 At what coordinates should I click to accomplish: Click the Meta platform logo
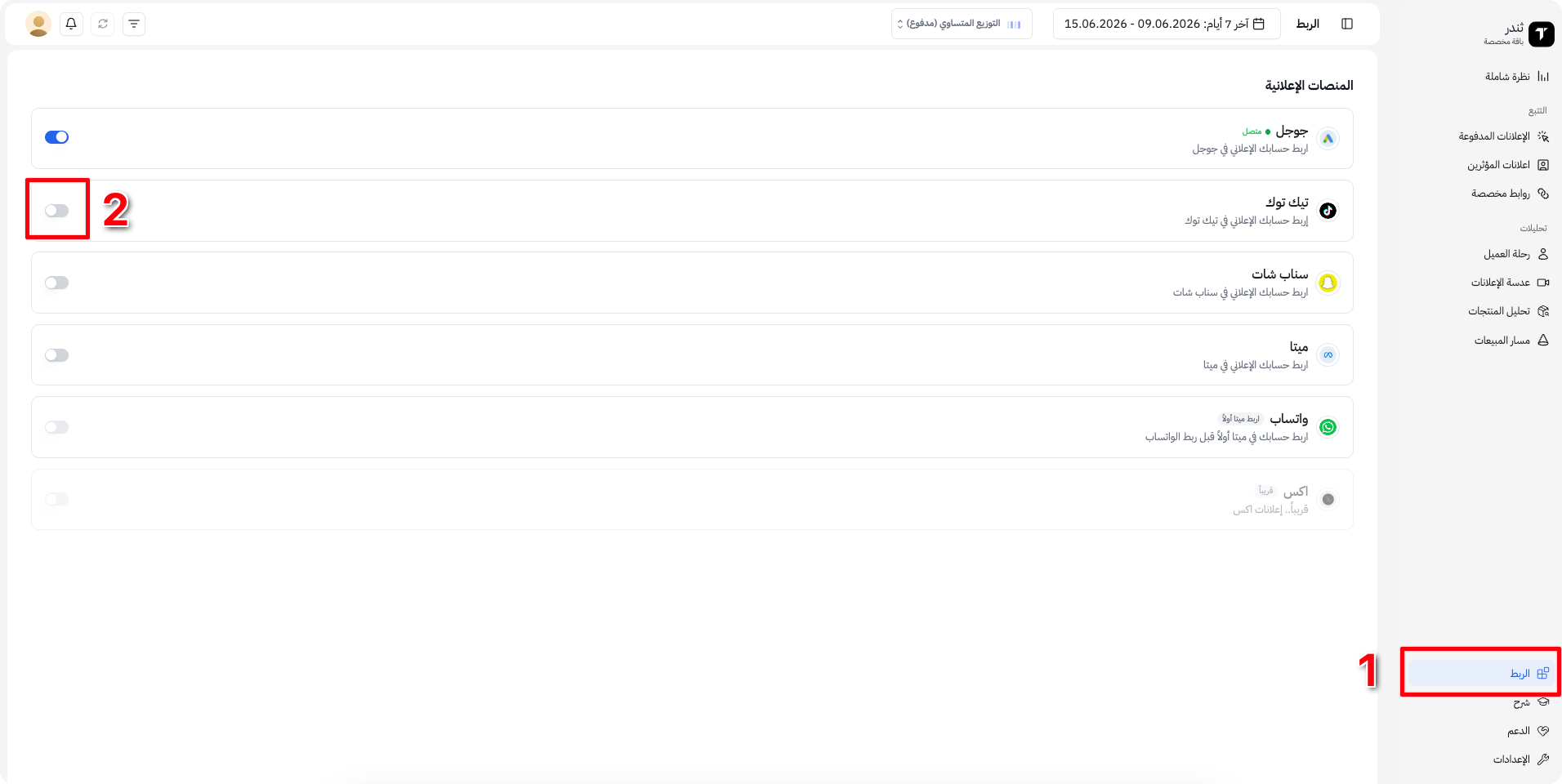pyautogui.click(x=1328, y=355)
